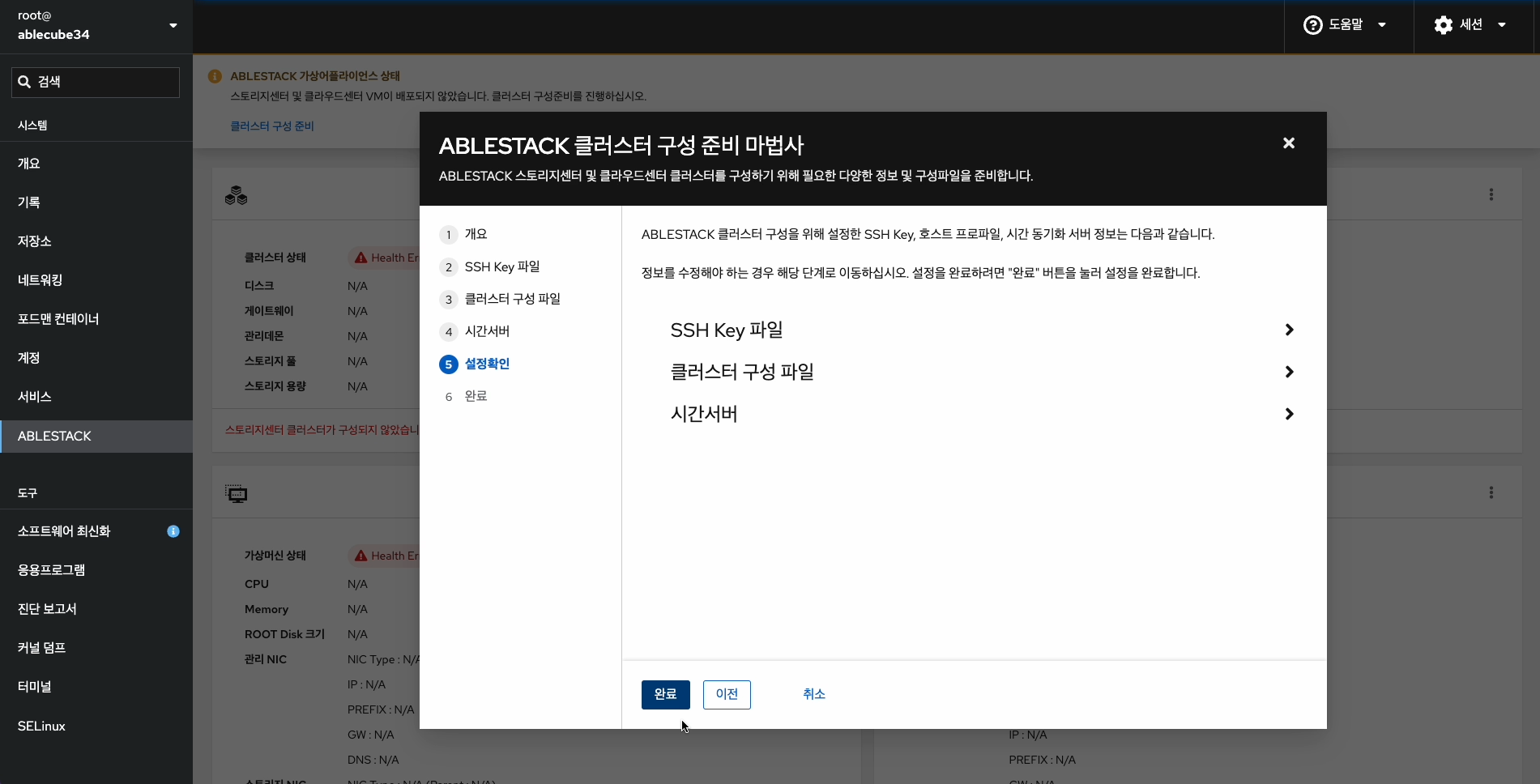Click the 시스템 section header in sidebar
This screenshot has width=1540, height=784.
[32, 126]
